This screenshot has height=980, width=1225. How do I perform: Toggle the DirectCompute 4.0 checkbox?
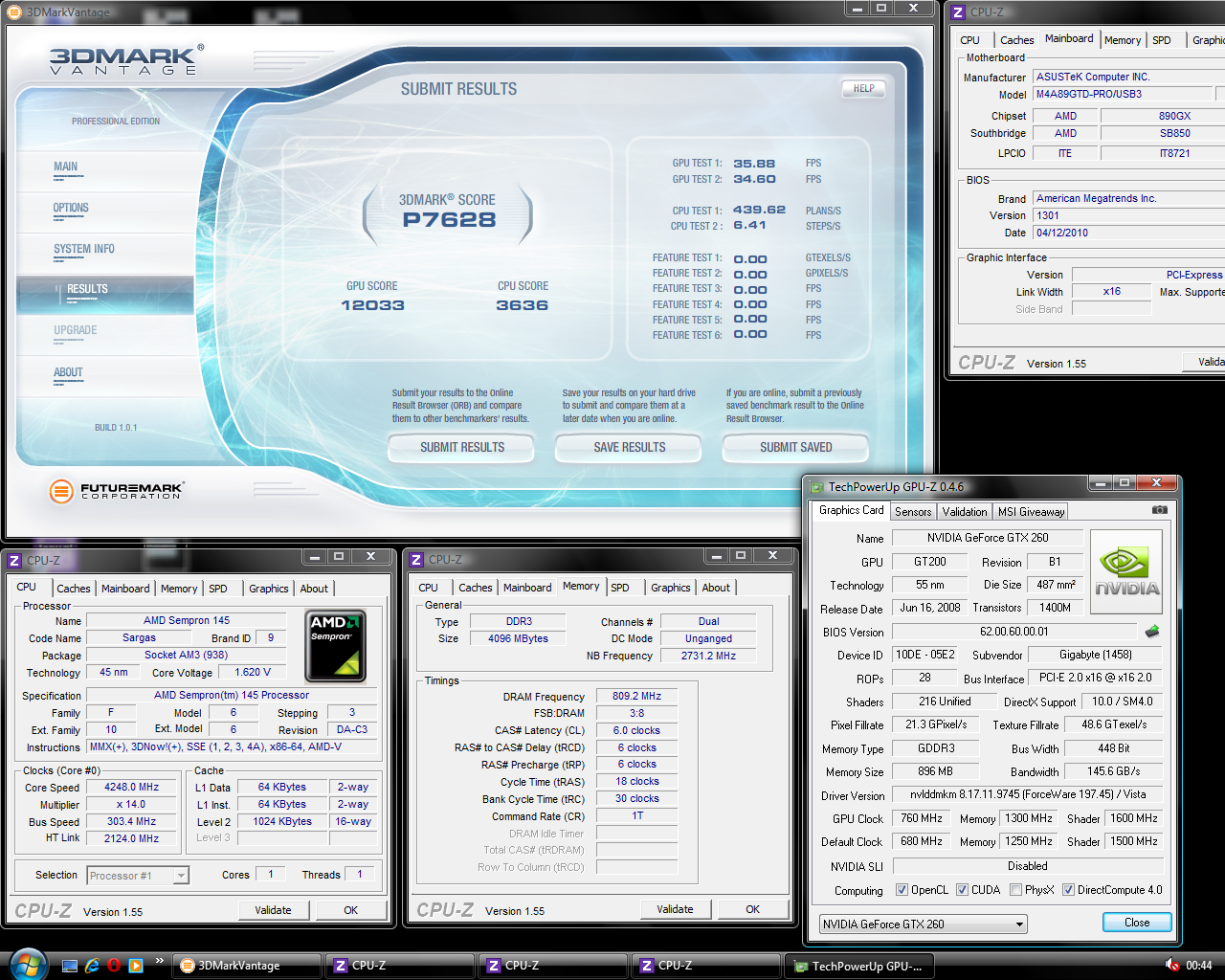1068,890
